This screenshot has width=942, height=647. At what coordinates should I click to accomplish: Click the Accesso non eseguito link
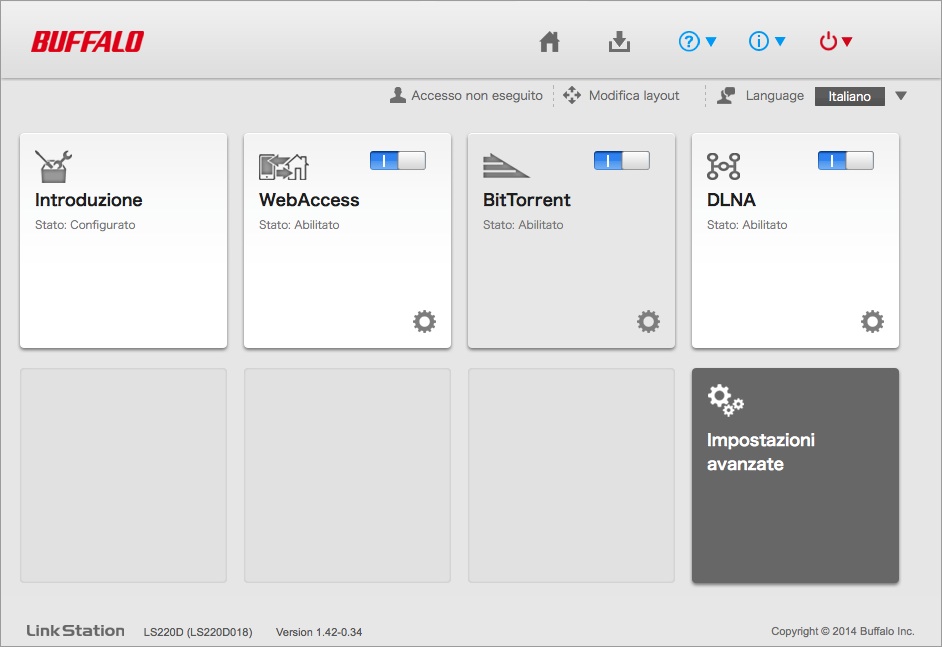(x=476, y=96)
